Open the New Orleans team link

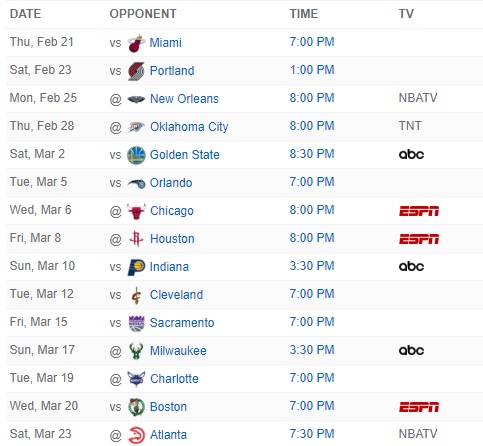point(184,99)
